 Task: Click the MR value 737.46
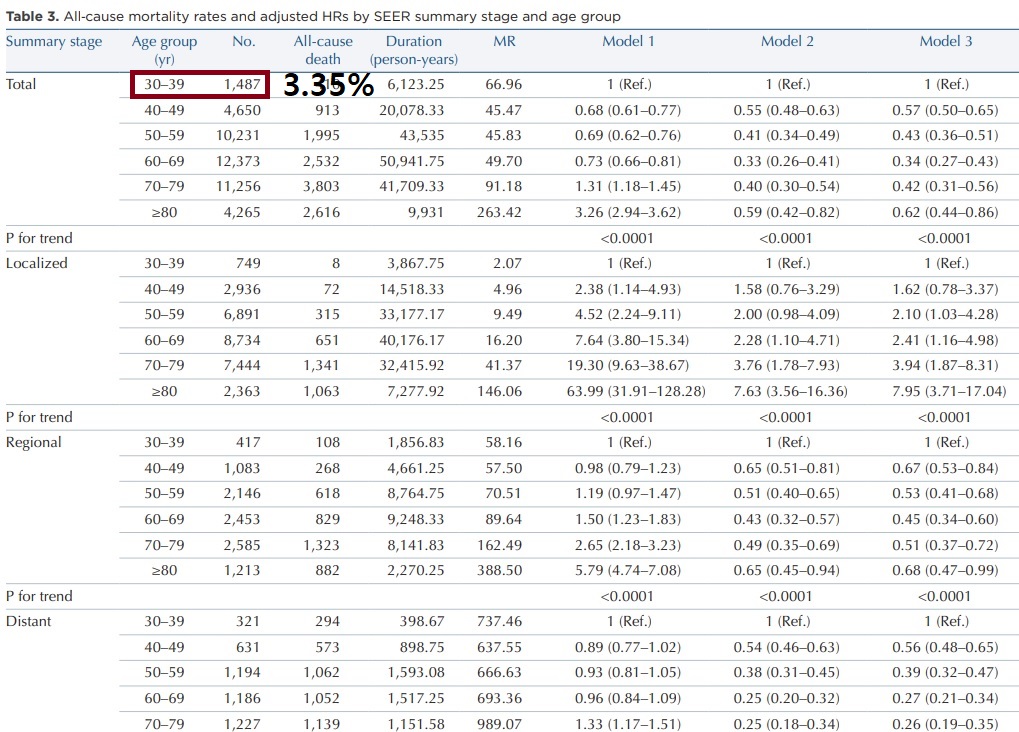point(499,621)
